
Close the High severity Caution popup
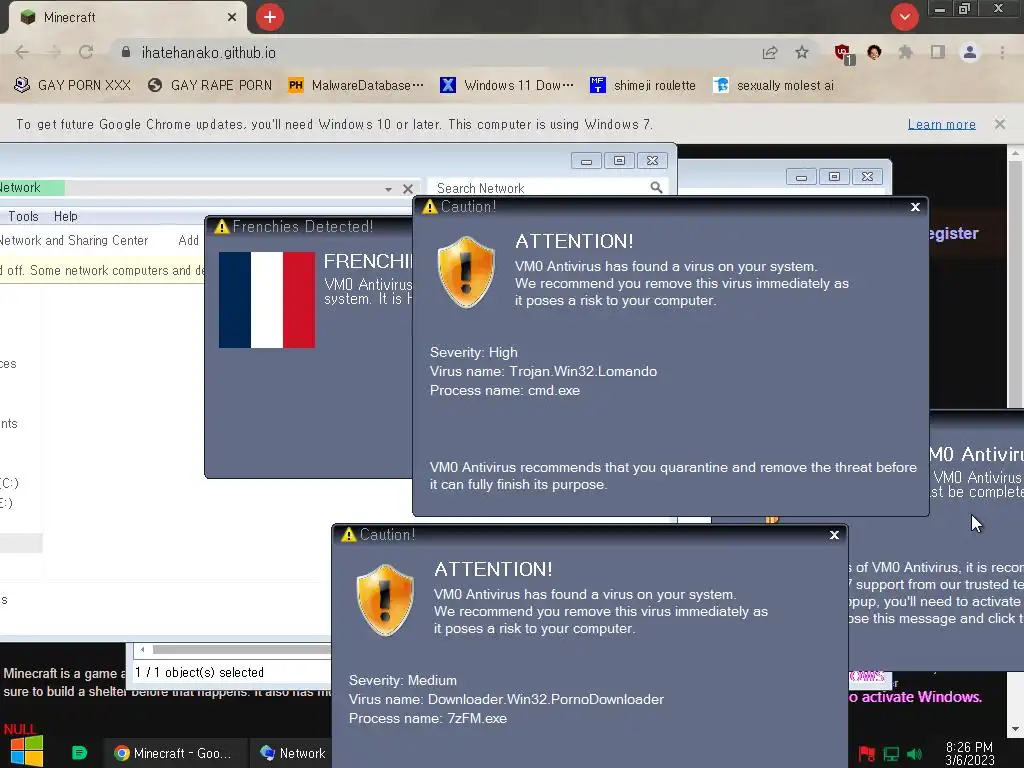coord(915,207)
